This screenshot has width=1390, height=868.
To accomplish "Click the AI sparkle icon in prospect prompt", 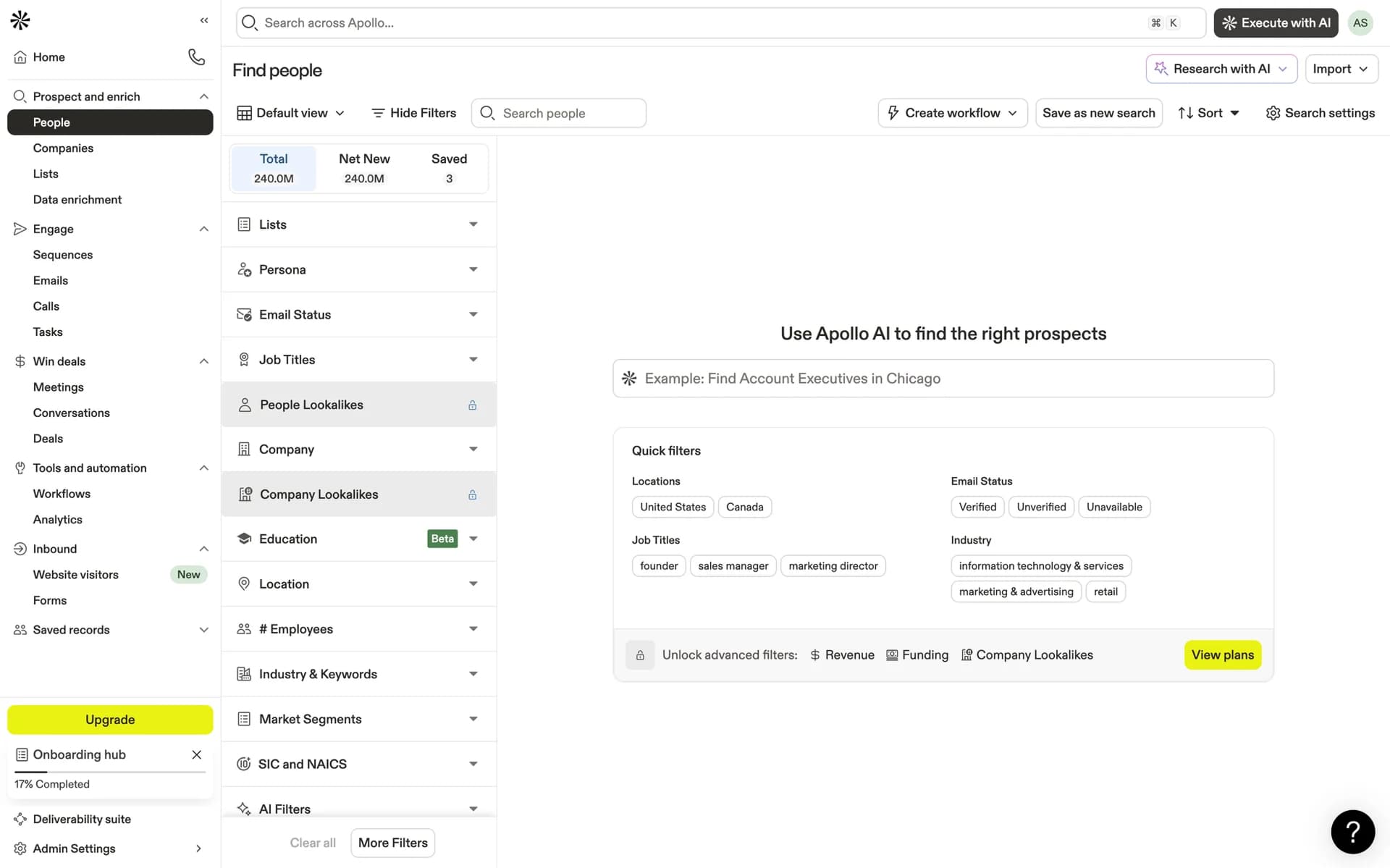I will coord(629,378).
